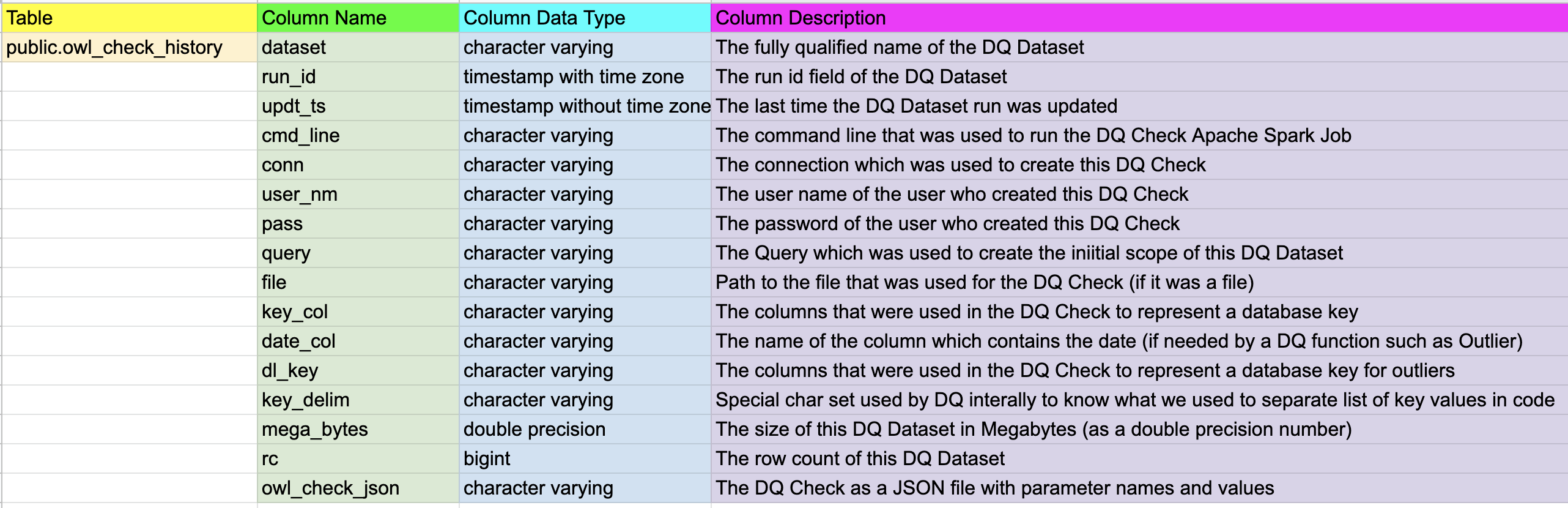
Task: Select the date_col description mentioning Outlier
Action: coord(1139,341)
